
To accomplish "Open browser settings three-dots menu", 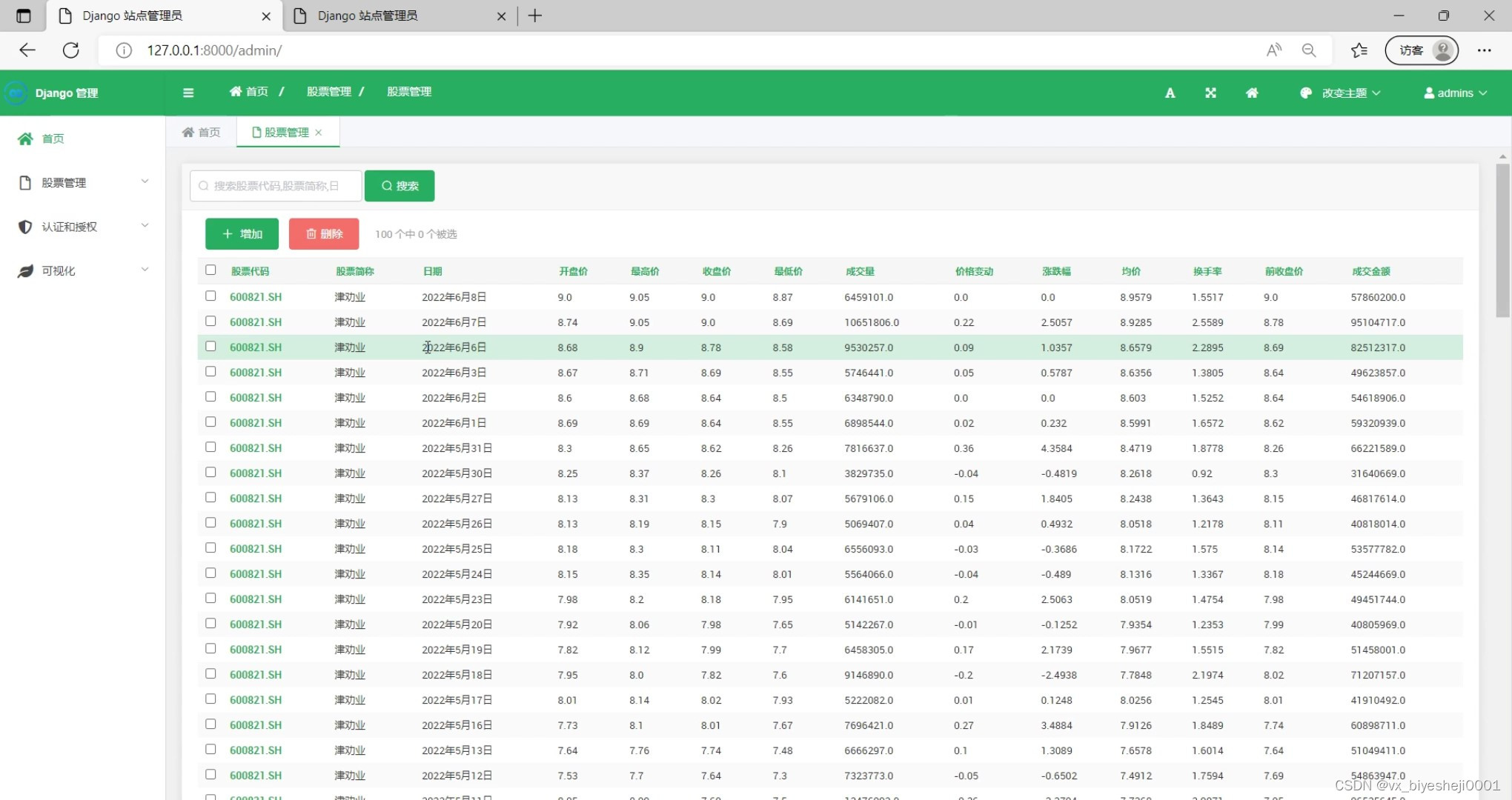I will (1484, 50).
